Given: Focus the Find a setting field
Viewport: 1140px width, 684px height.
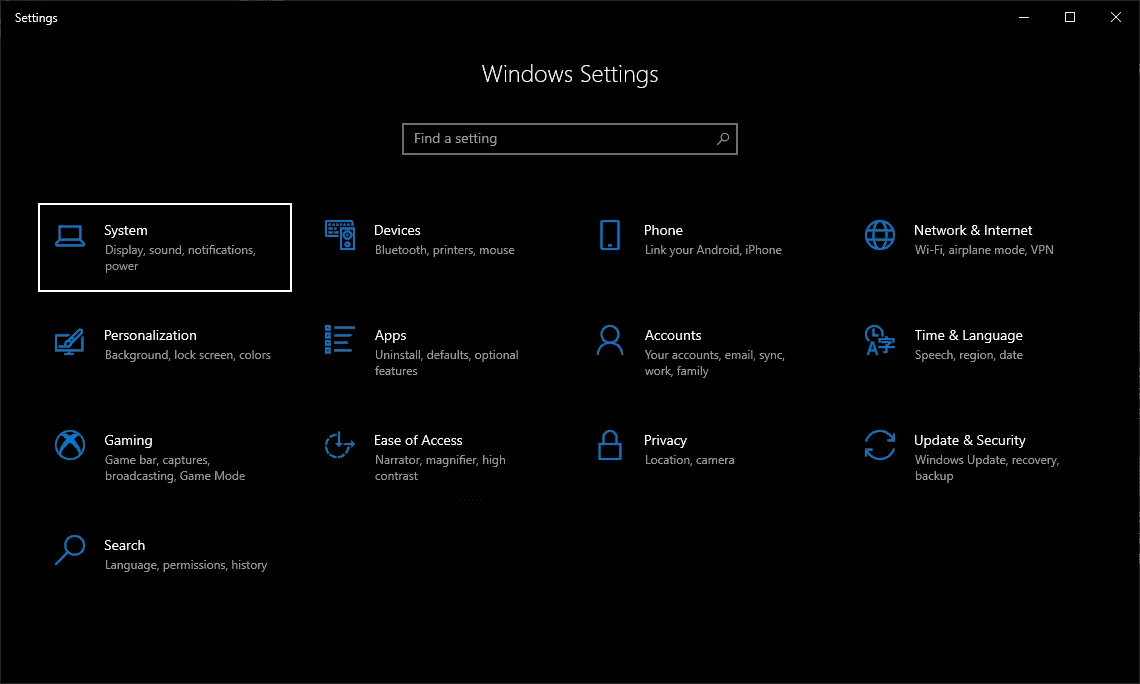Looking at the screenshot, I should (570, 139).
